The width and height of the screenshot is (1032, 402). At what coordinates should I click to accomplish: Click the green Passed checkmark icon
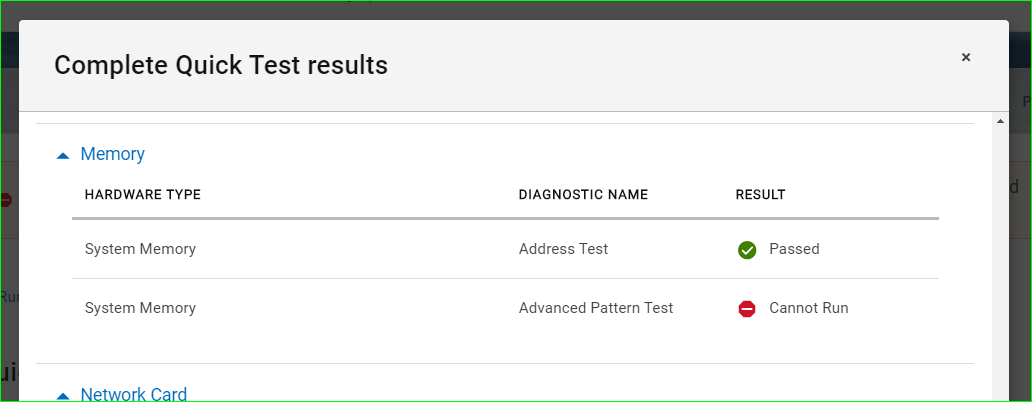[x=746, y=250]
